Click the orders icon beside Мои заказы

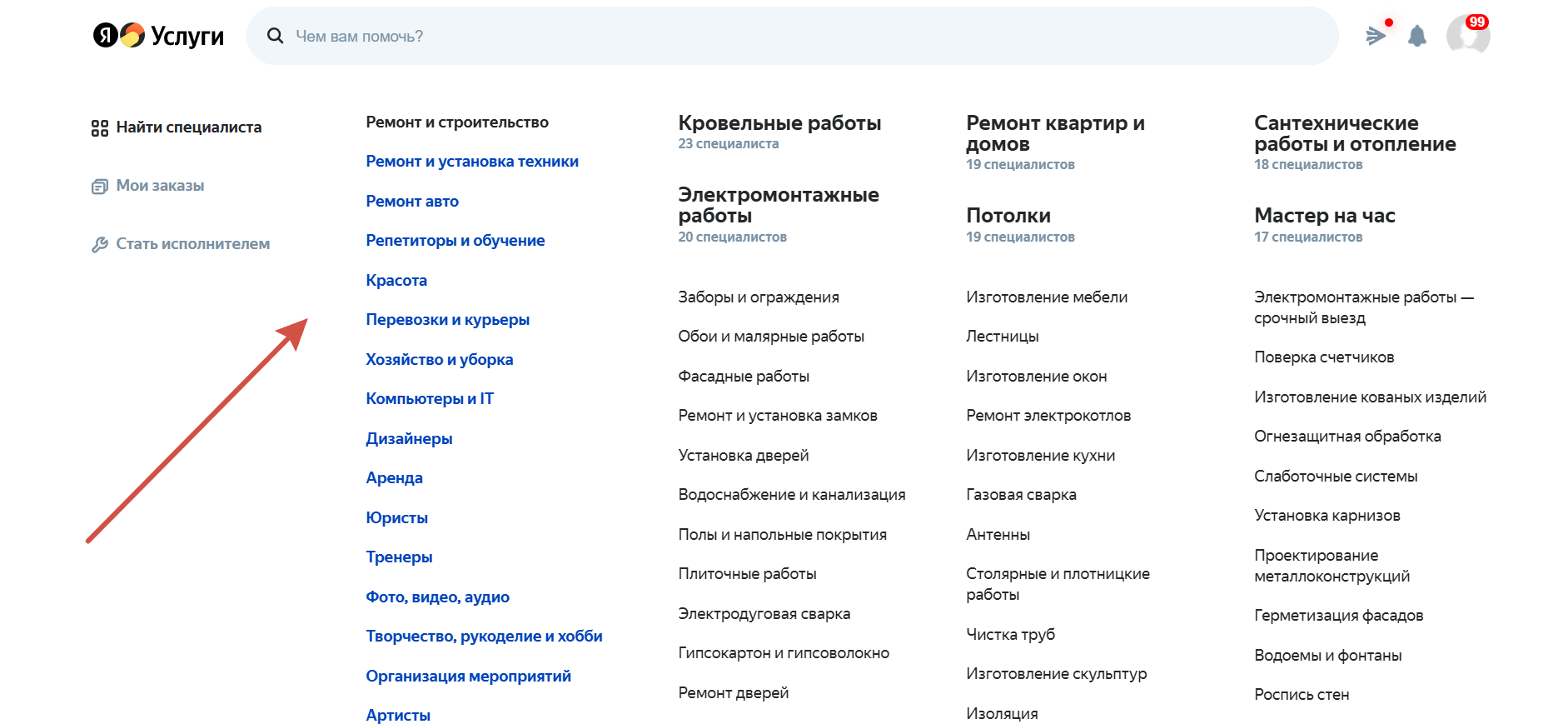100,187
